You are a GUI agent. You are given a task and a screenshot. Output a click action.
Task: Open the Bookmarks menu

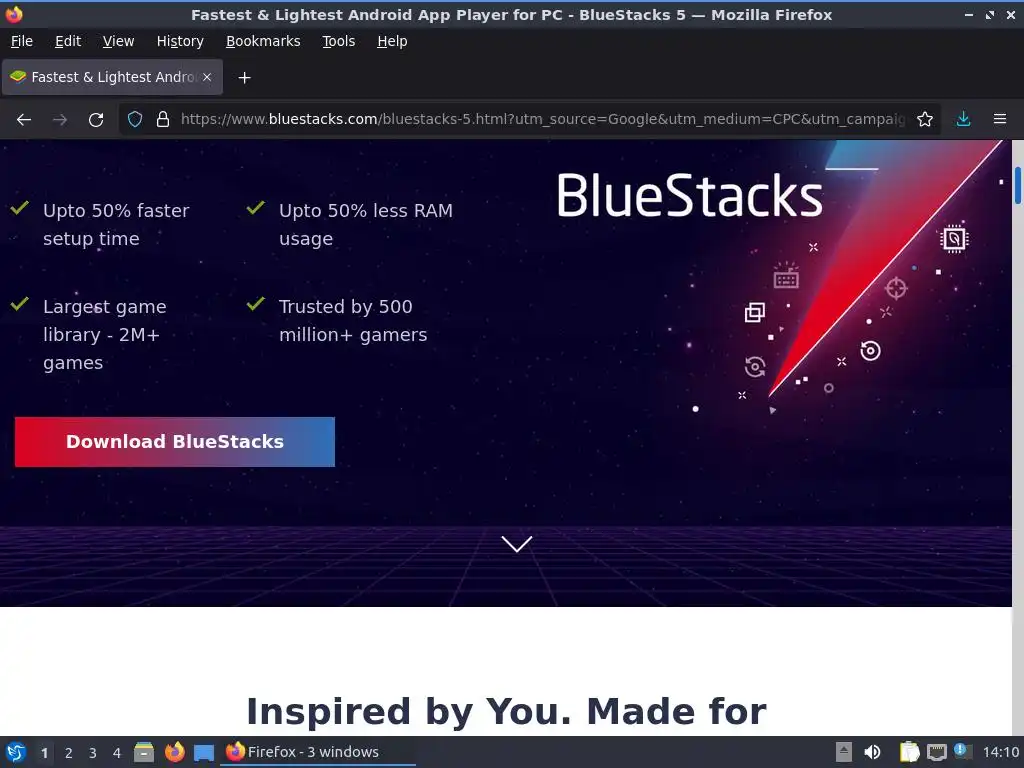point(263,41)
